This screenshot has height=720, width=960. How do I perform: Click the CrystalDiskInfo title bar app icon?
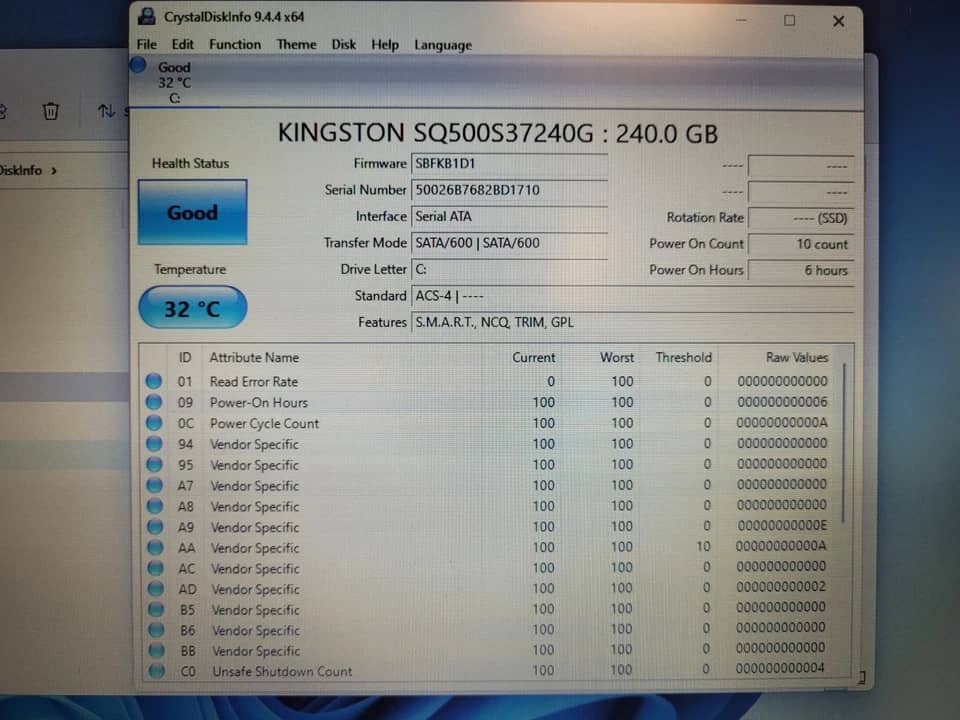pyautogui.click(x=146, y=16)
